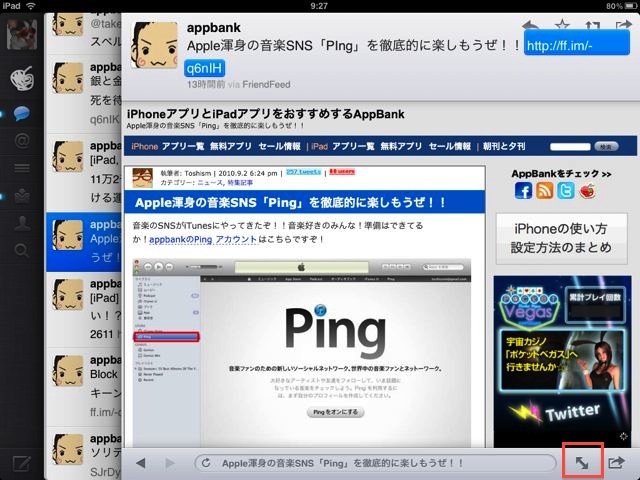Open the search magnifier icon
This screenshot has width=640, height=480.
pyautogui.click(x=22, y=250)
